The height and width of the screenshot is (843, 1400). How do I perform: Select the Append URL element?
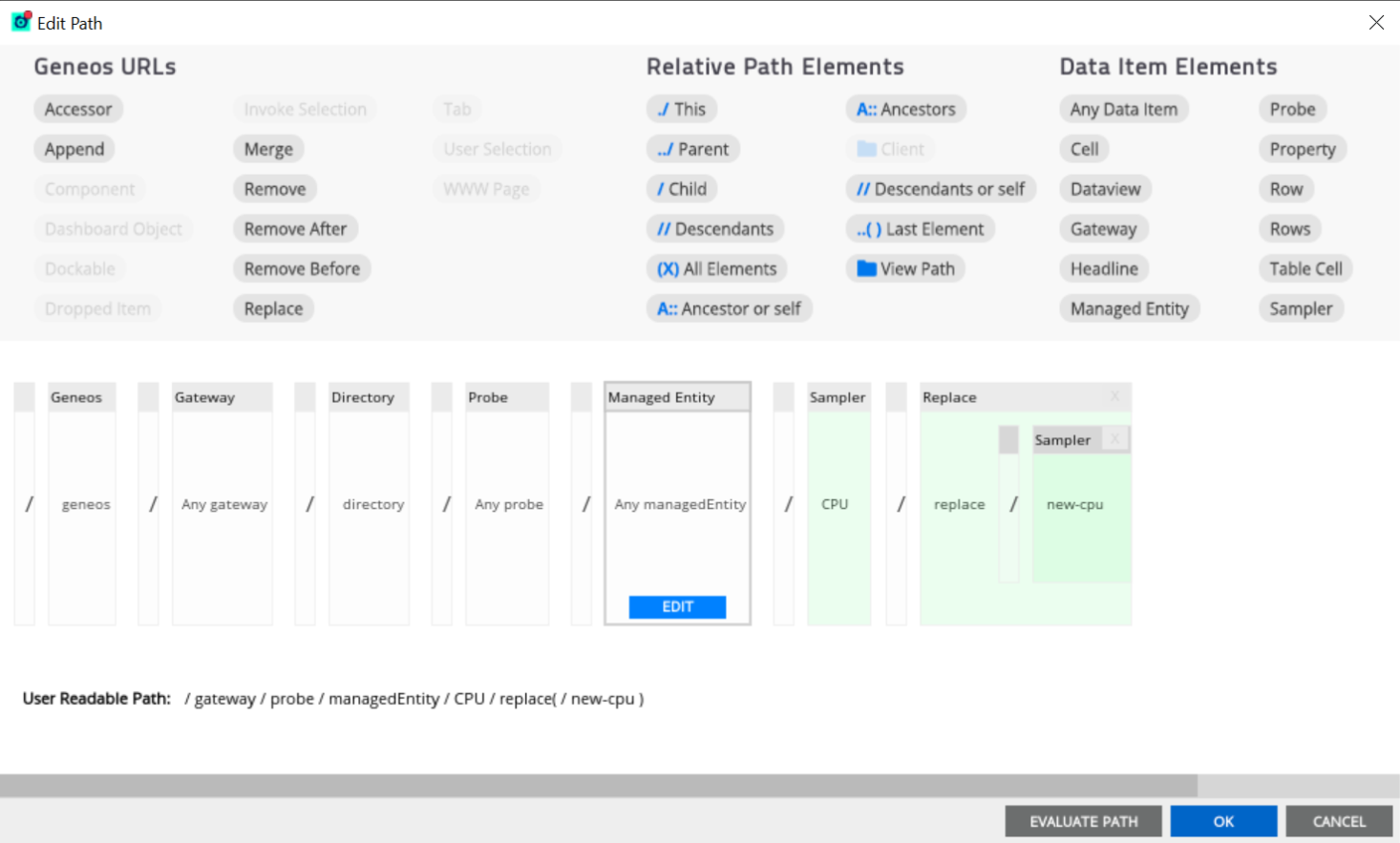[x=74, y=149]
